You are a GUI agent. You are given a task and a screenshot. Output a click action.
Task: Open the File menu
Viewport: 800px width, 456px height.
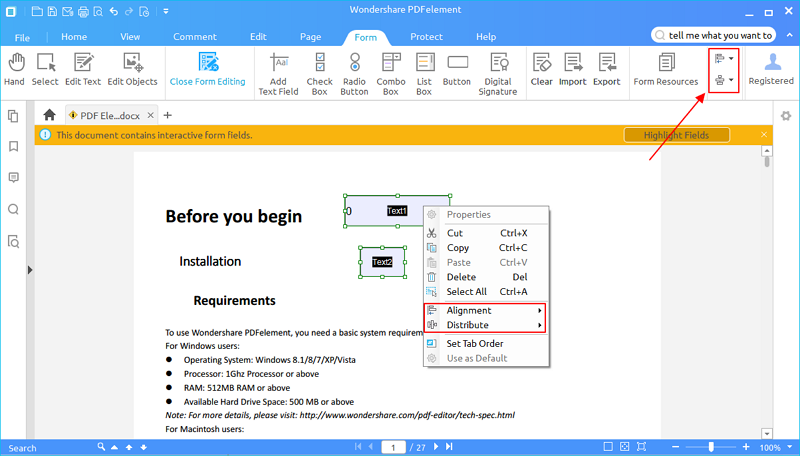tap(22, 37)
